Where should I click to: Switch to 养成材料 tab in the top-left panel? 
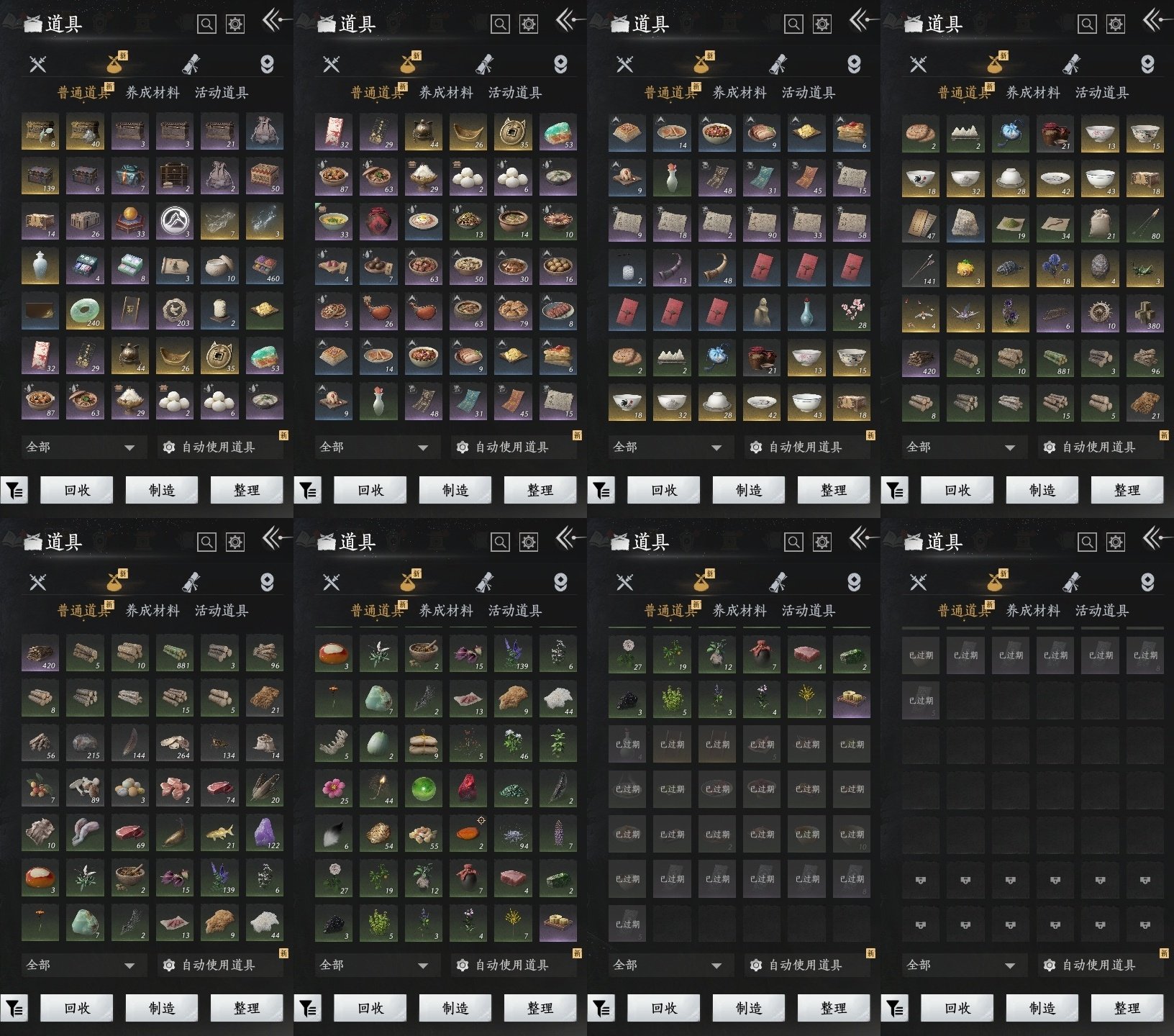[x=153, y=93]
